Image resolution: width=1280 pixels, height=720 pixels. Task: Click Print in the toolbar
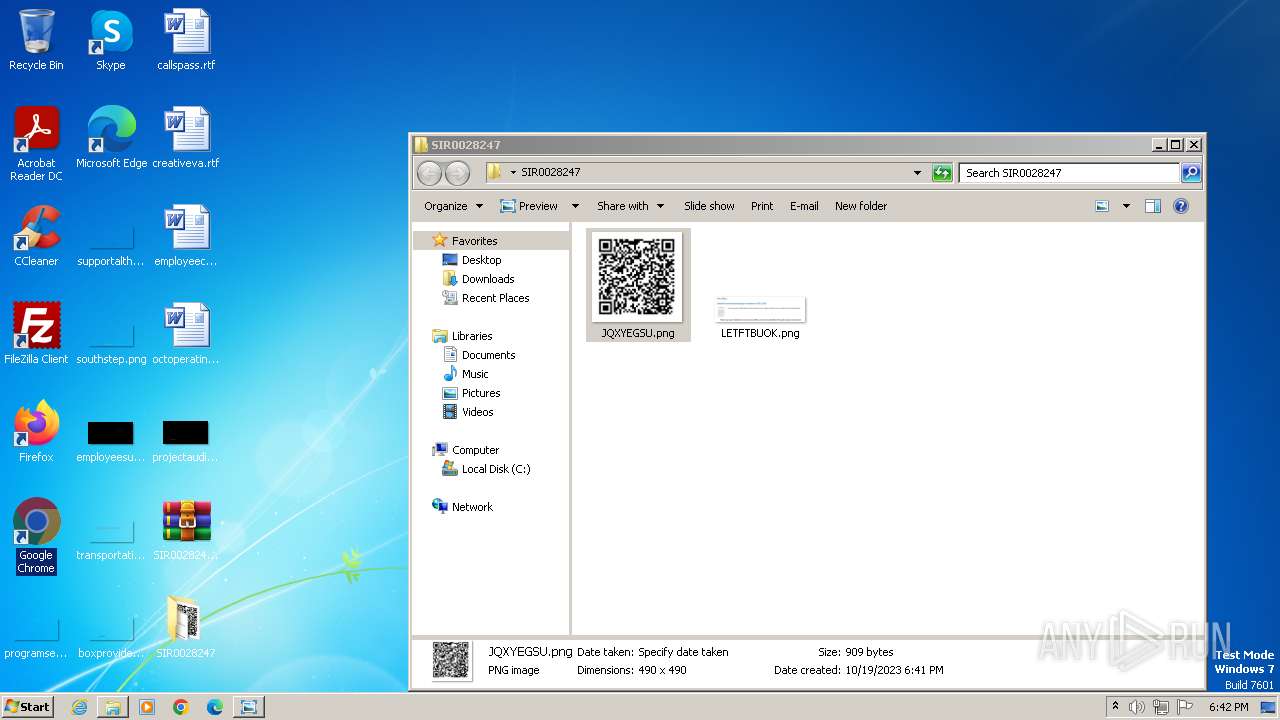click(x=762, y=206)
